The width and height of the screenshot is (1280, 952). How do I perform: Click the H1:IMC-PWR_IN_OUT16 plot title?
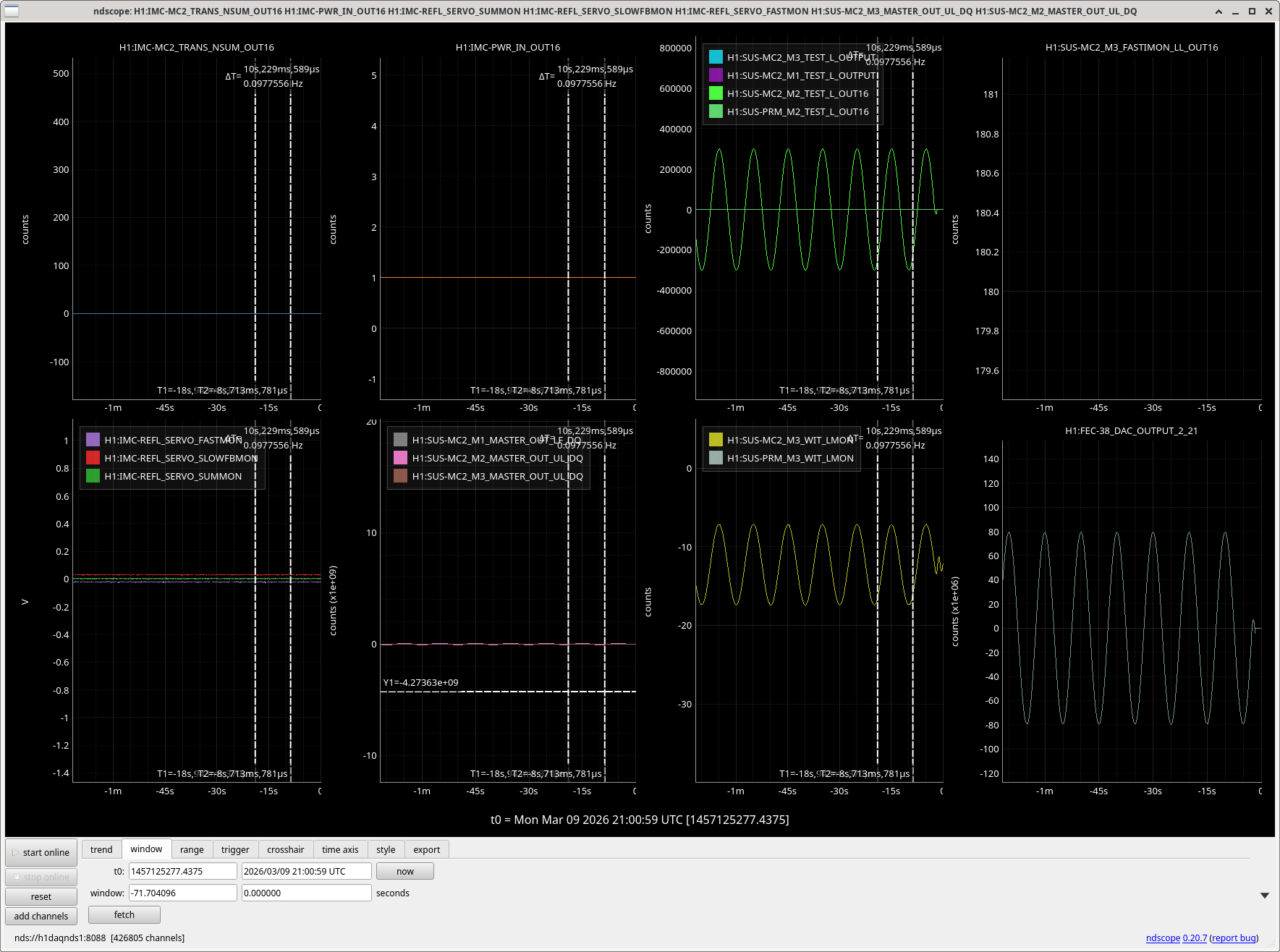coord(508,48)
